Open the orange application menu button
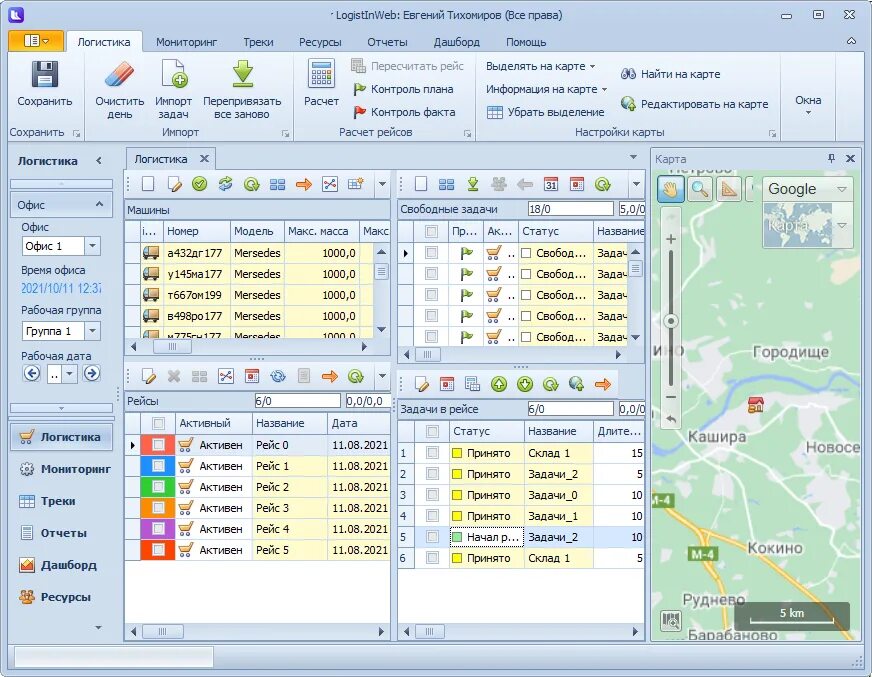Screen dimensions: 872x677 [x=36, y=41]
